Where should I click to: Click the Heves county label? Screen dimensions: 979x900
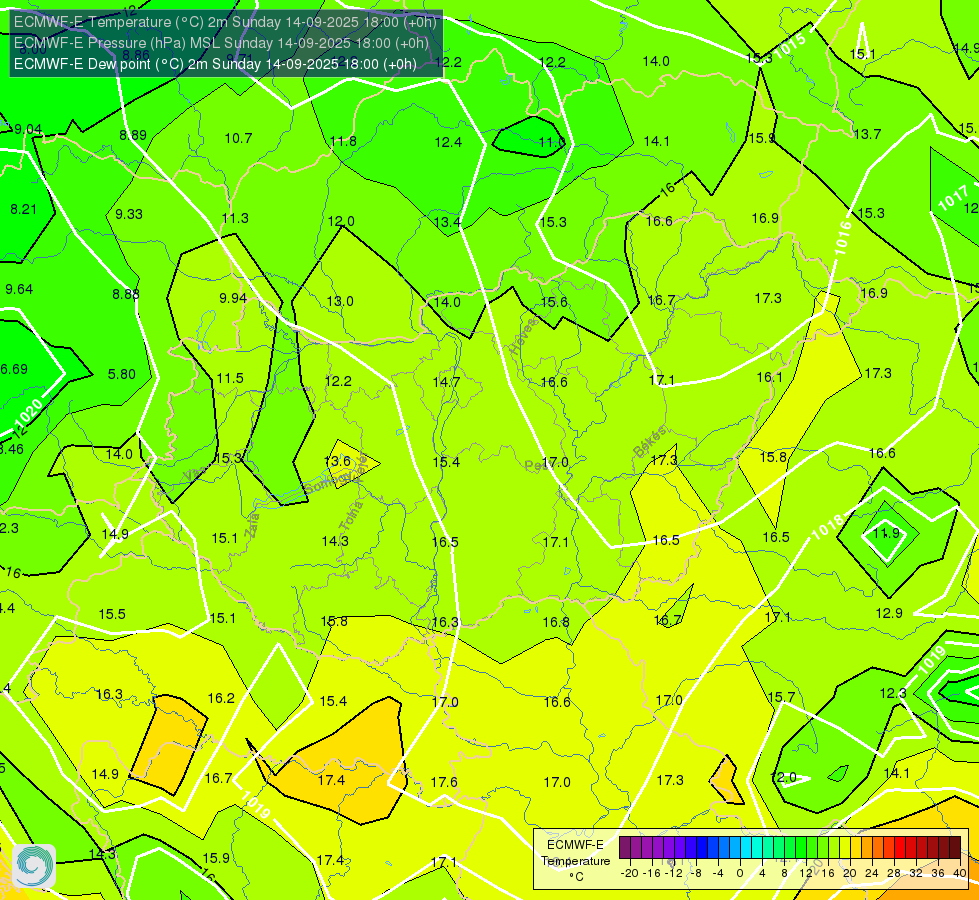tap(523, 335)
